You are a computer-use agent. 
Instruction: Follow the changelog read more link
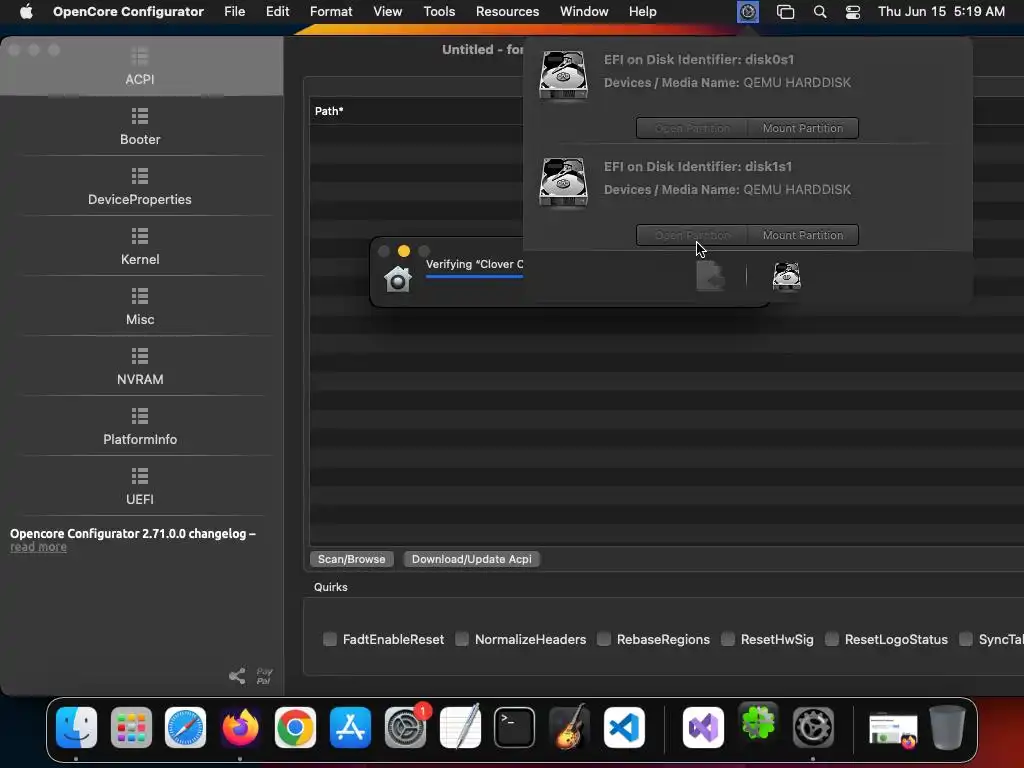[39, 547]
